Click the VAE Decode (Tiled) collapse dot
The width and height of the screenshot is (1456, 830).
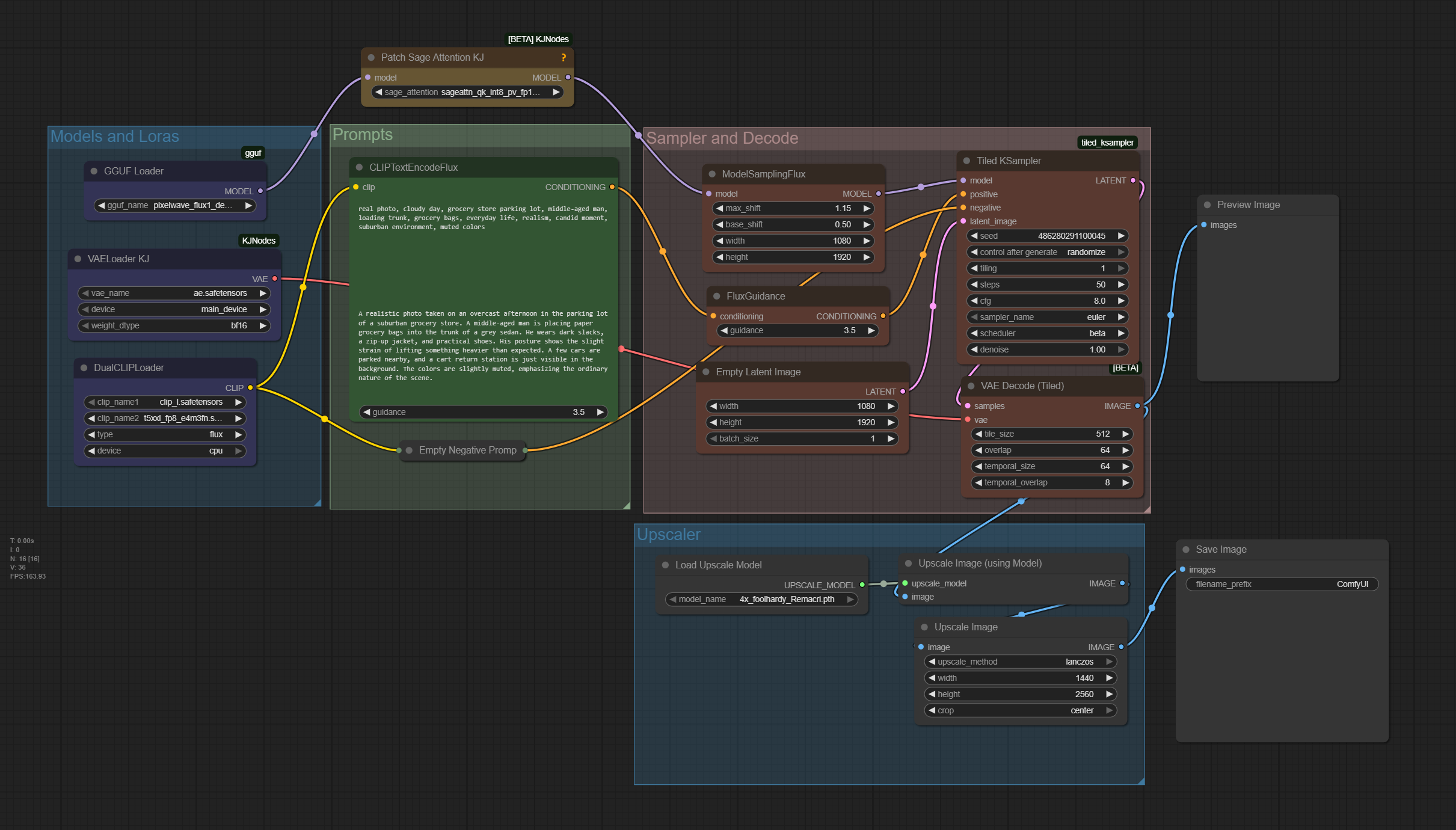971,386
